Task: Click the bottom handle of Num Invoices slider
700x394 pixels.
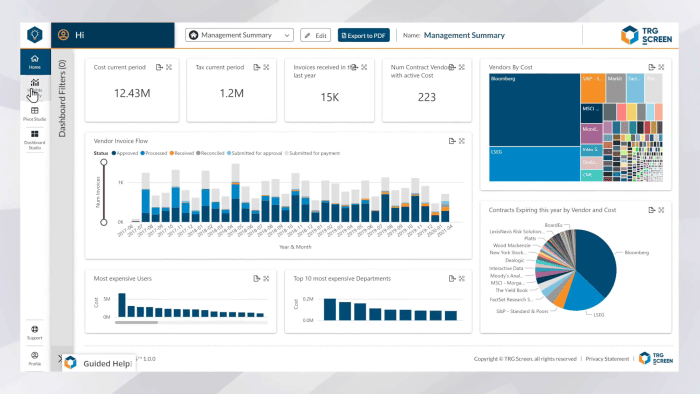Action: click(104, 222)
